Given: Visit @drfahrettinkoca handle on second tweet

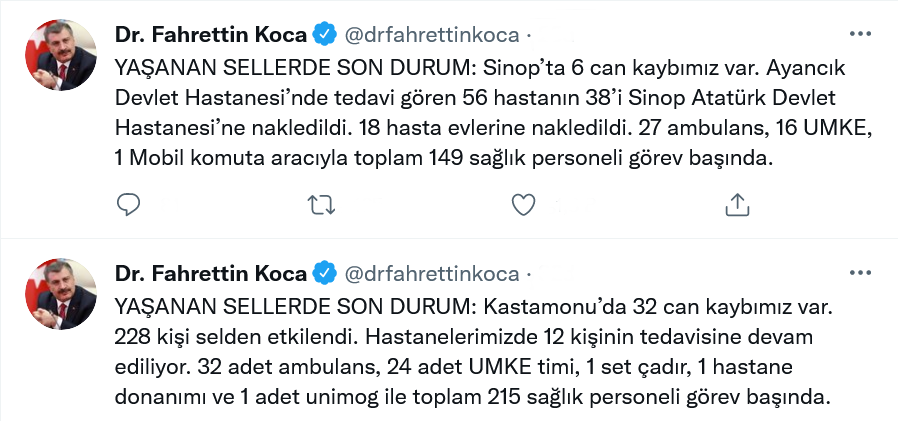Looking at the screenshot, I should tap(431, 274).
